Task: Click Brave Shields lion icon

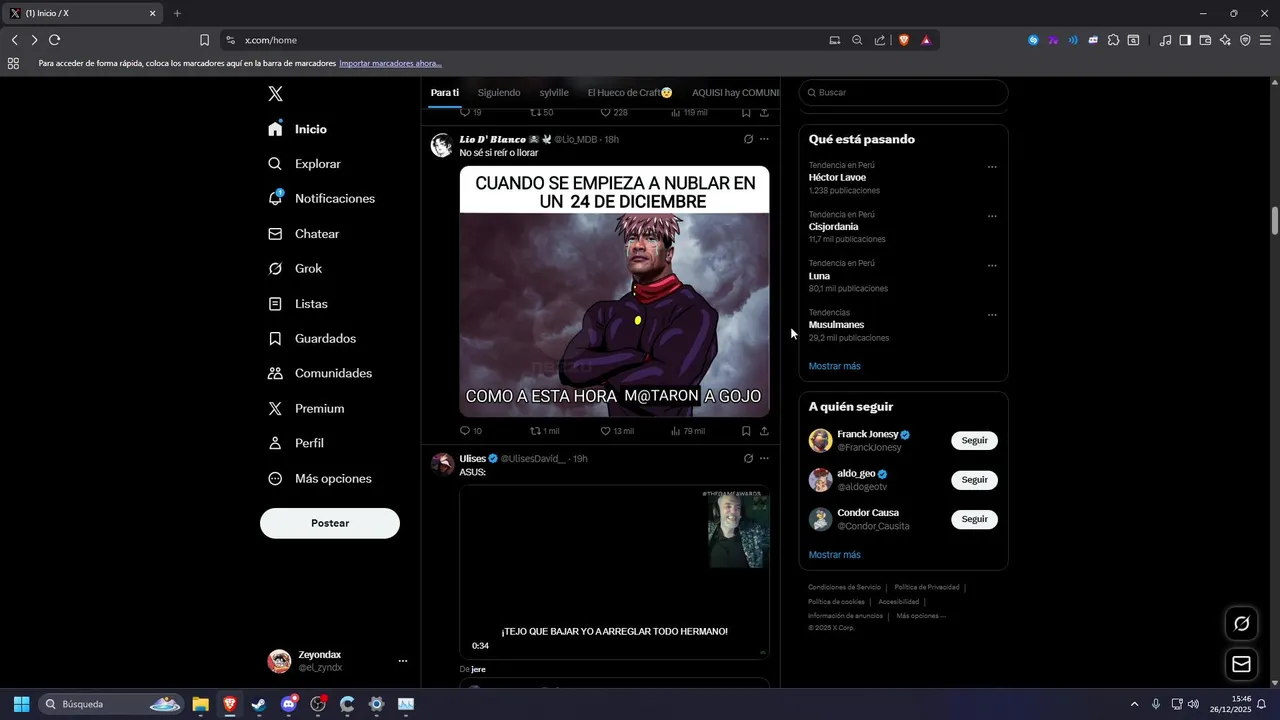Action: [x=904, y=40]
